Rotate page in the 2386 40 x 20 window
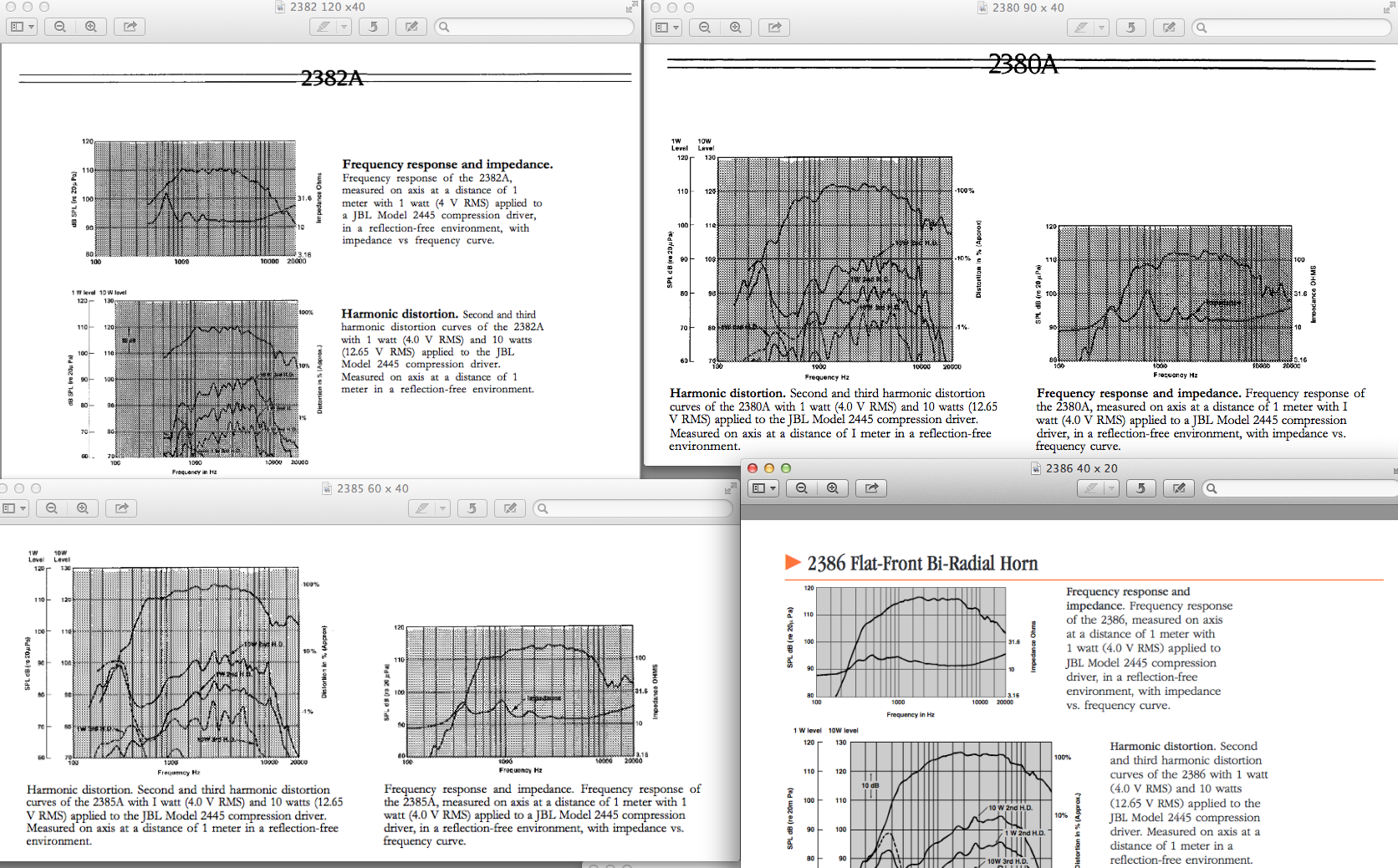Screen dimensions: 1398x868 tap(1140, 488)
